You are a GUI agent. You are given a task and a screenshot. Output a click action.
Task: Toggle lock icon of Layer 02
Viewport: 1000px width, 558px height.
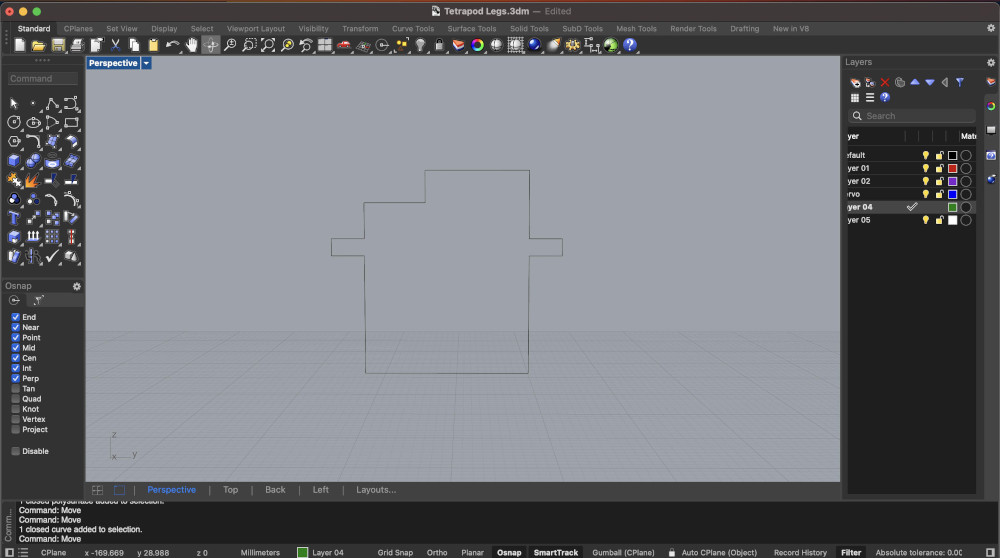(x=939, y=181)
